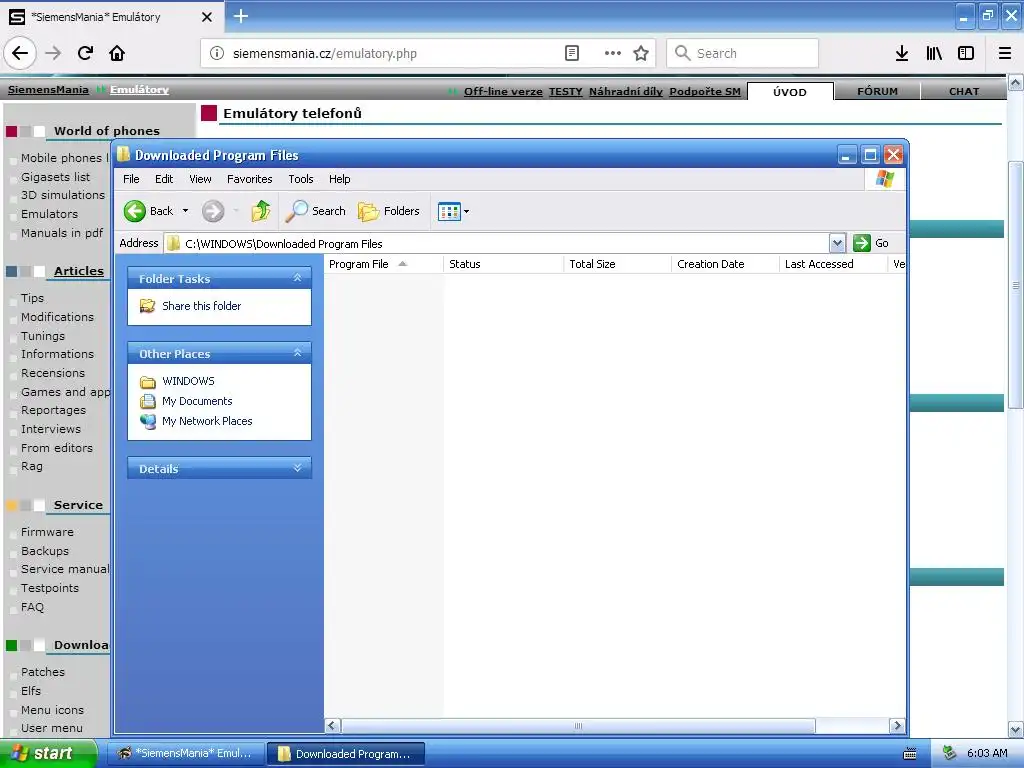Toggle Firefox reader view icon
1024x768 pixels.
tap(571, 54)
